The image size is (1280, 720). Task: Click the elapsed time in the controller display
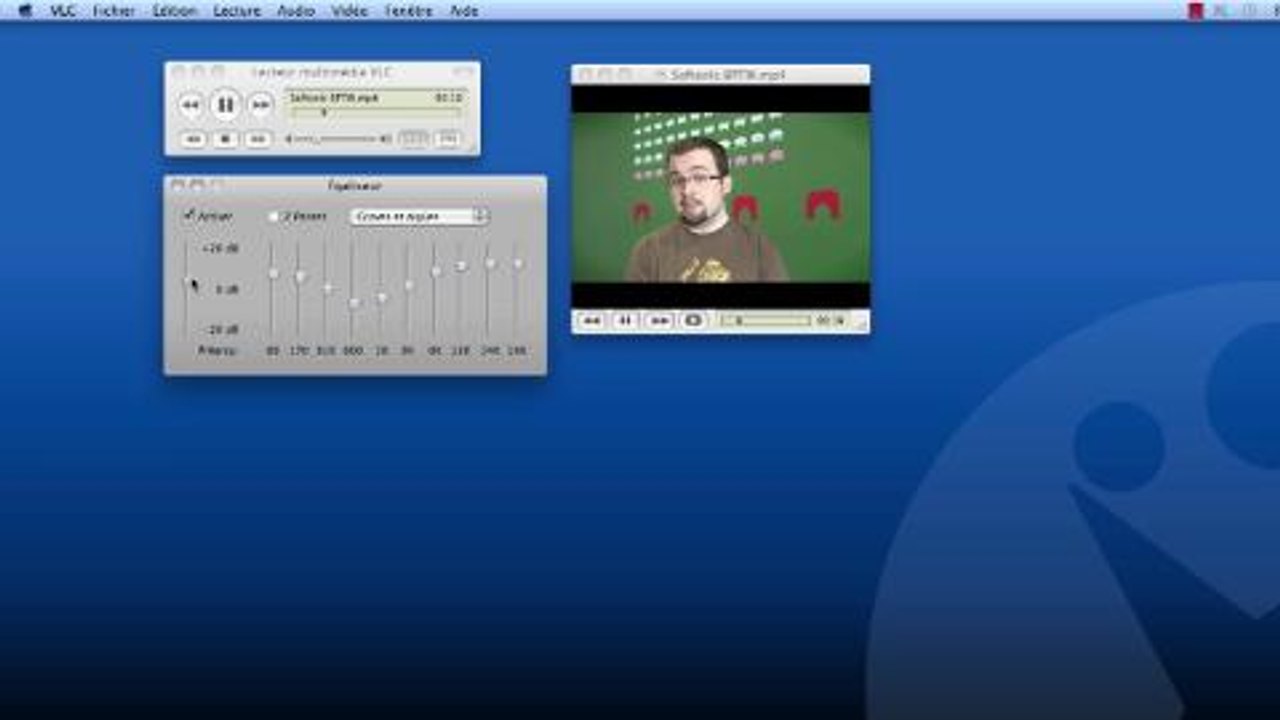pos(449,97)
